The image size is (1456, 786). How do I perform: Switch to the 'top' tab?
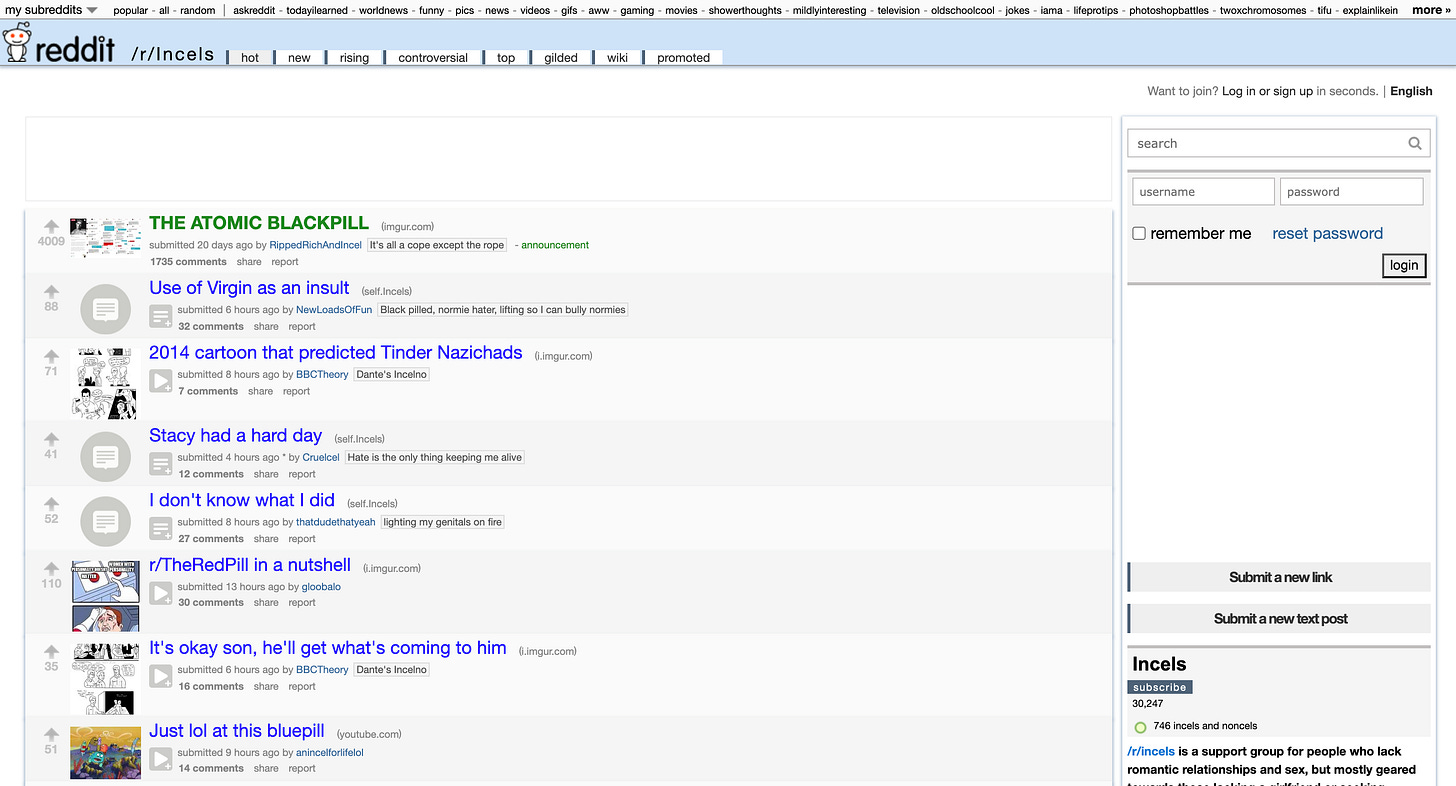click(506, 57)
